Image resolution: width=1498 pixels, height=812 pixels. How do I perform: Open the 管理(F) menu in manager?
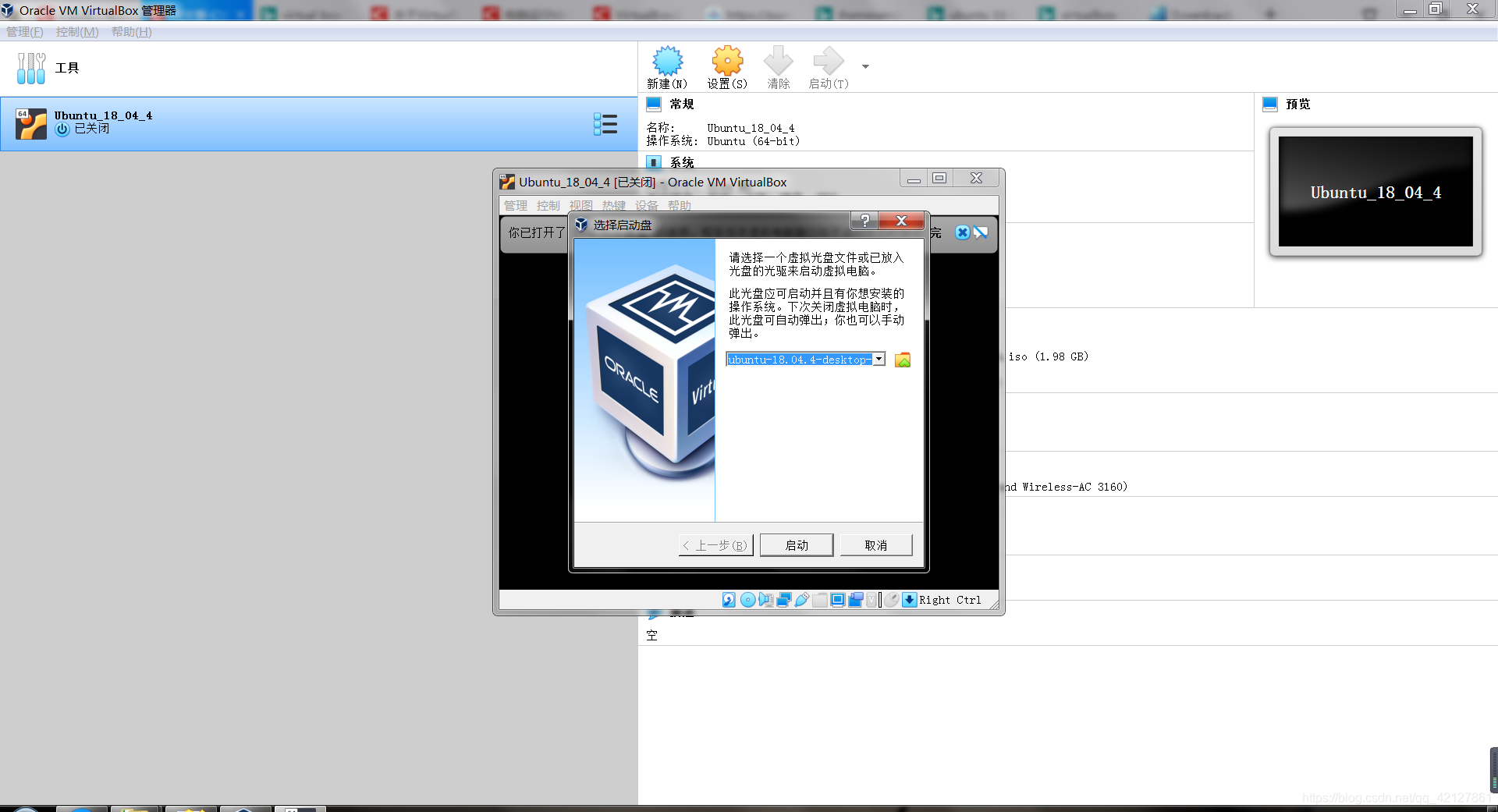(x=25, y=32)
